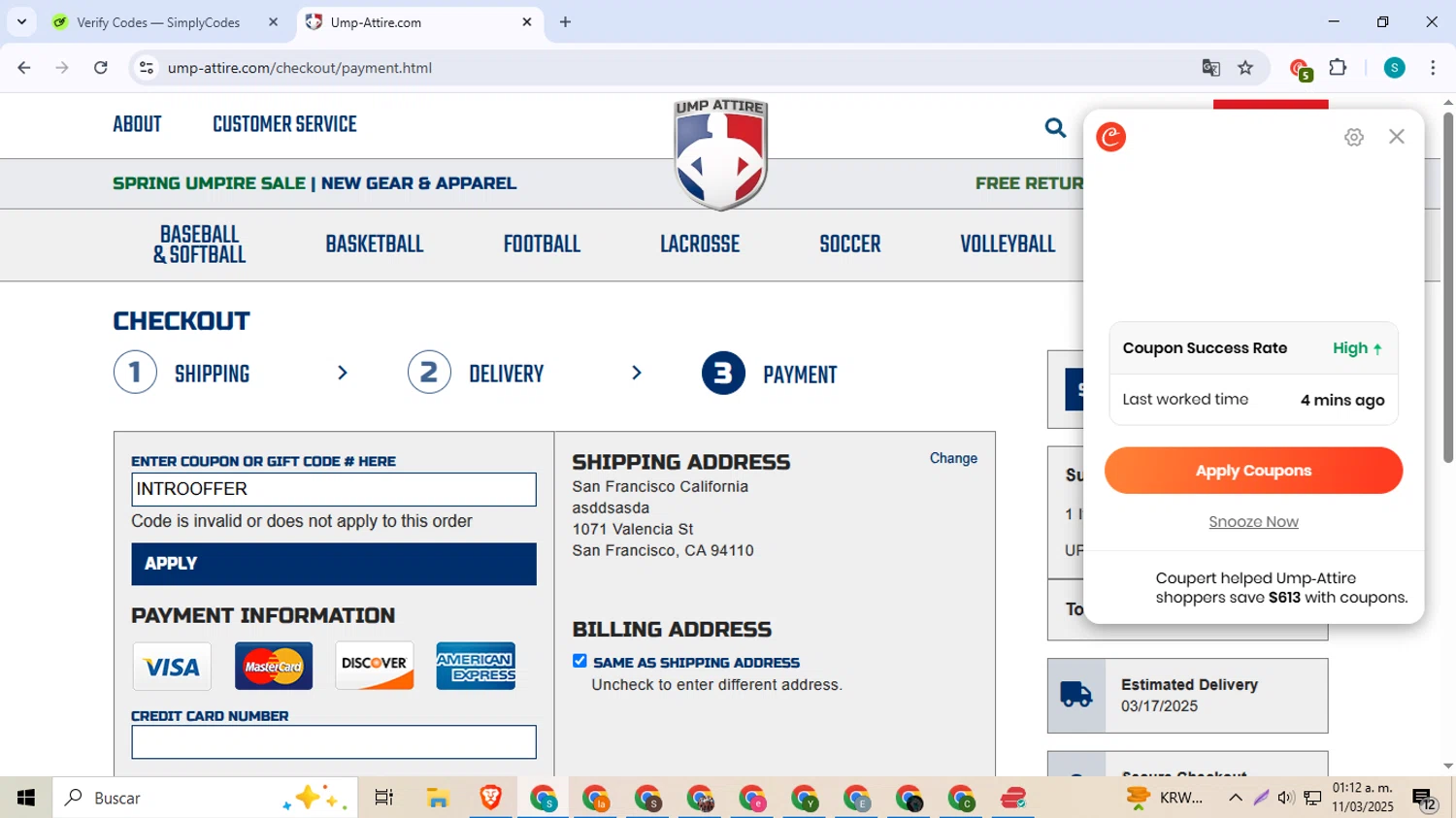Go back to the previous page
Image resolution: width=1456 pixels, height=818 pixels.
[24, 68]
